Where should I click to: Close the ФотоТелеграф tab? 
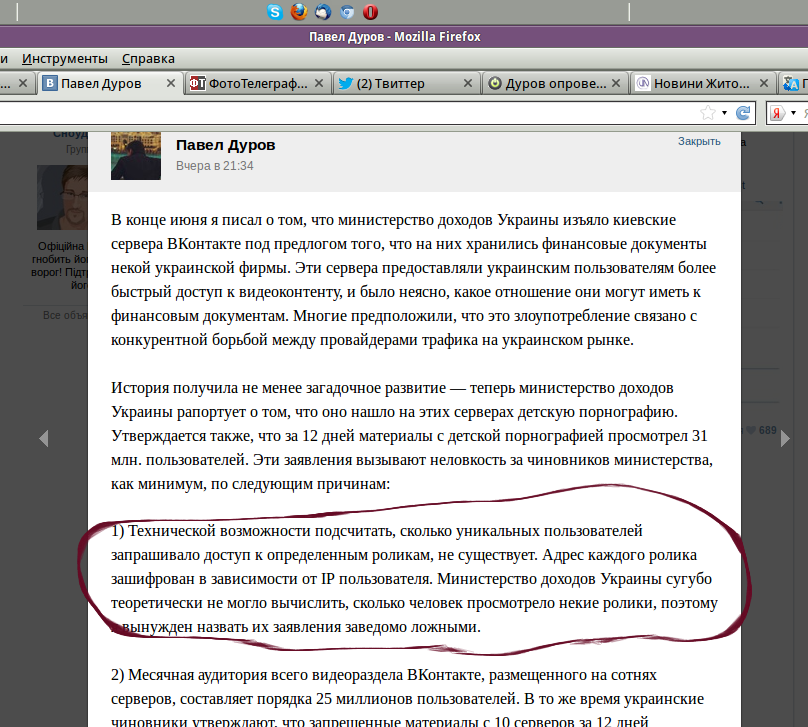[319, 83]
